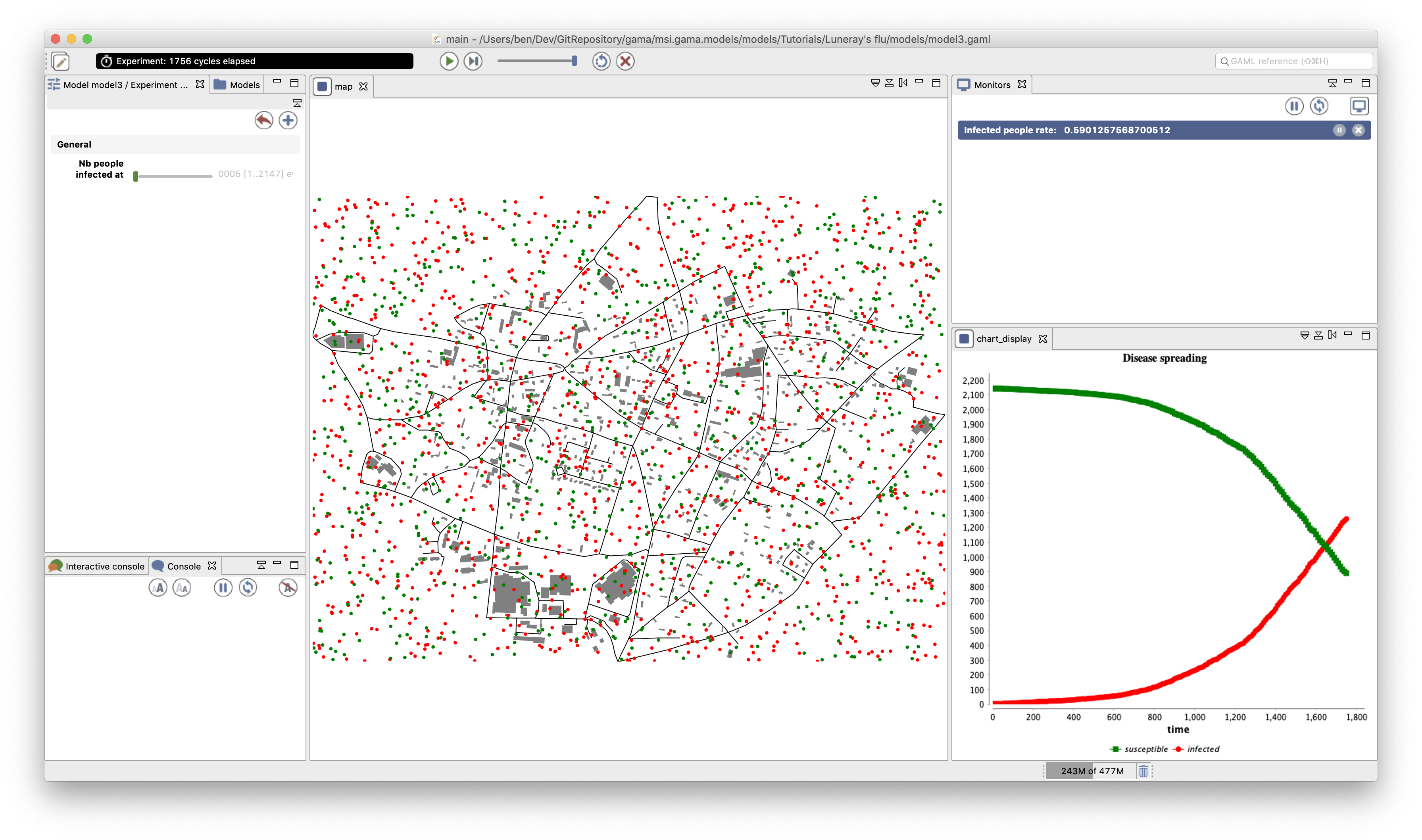
Task: Click the 243M of 477M memory indicator
Action: pyautogui.click(x=1091, y=771)
